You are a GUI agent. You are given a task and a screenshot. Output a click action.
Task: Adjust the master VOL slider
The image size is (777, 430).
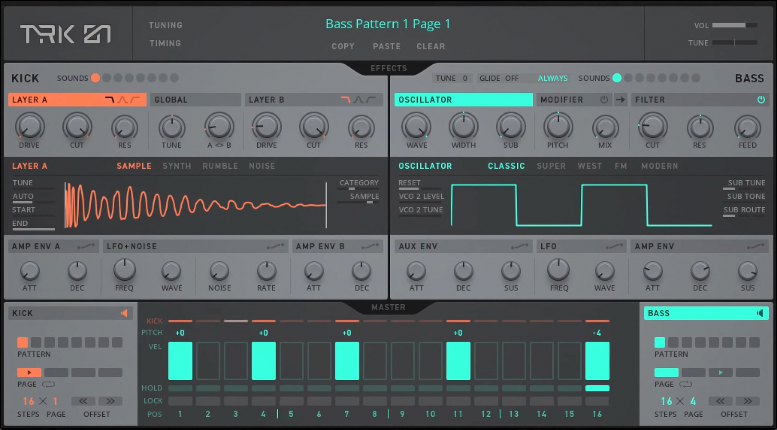[x=735, y=25]
